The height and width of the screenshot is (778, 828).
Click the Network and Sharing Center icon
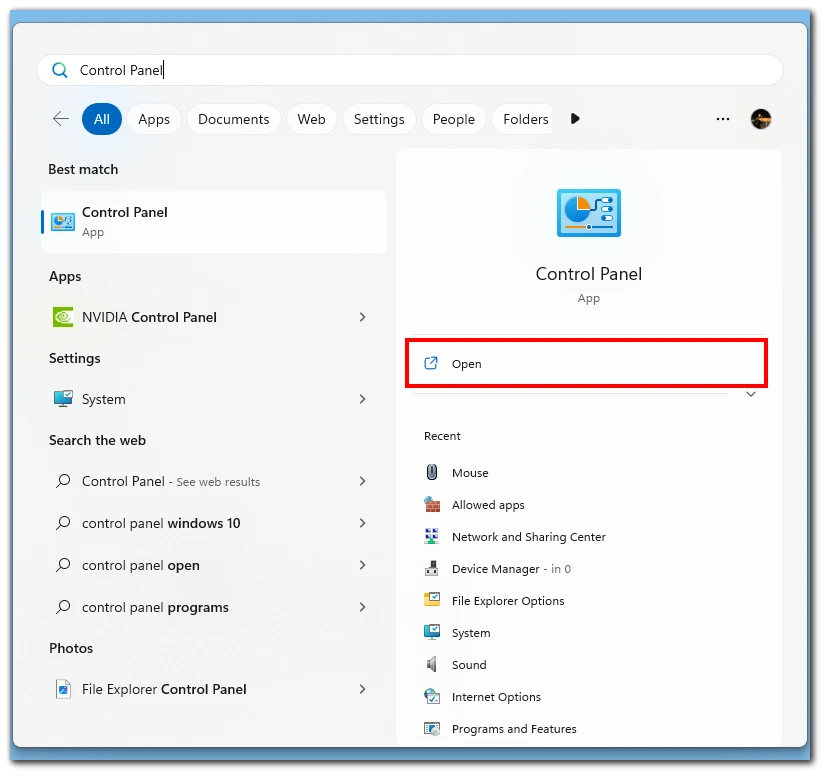[x=431, y=536]
